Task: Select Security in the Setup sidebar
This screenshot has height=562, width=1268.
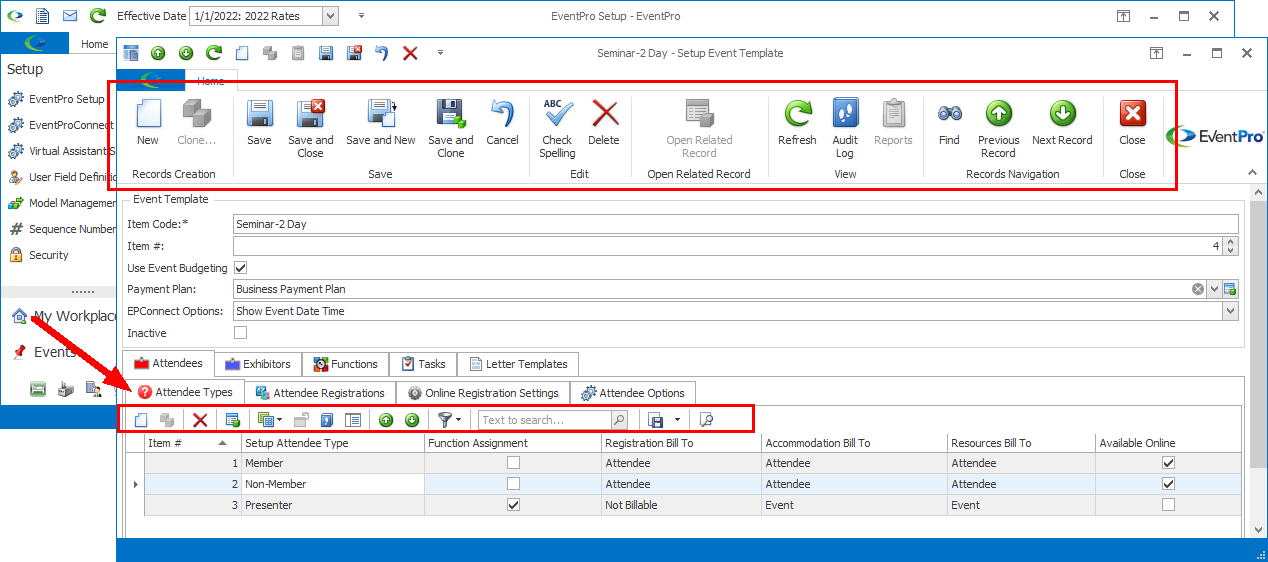Action: coord(40,255)
